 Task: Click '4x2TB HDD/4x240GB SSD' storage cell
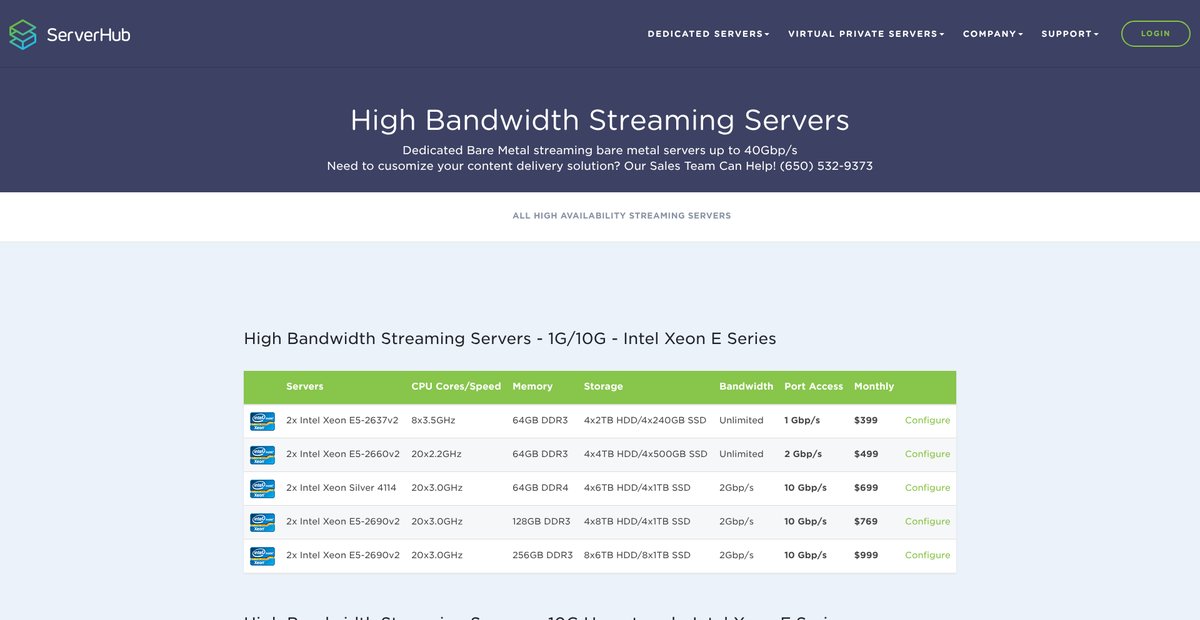[x=645, y=421]
